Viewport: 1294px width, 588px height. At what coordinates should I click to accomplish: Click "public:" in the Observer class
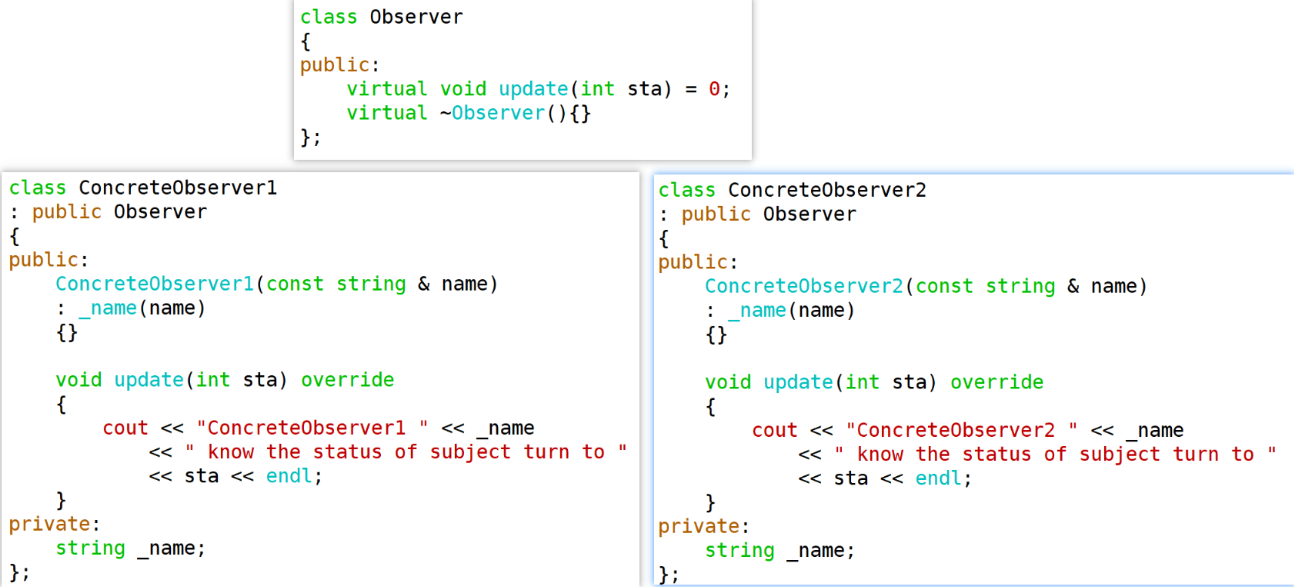(340, 65)
